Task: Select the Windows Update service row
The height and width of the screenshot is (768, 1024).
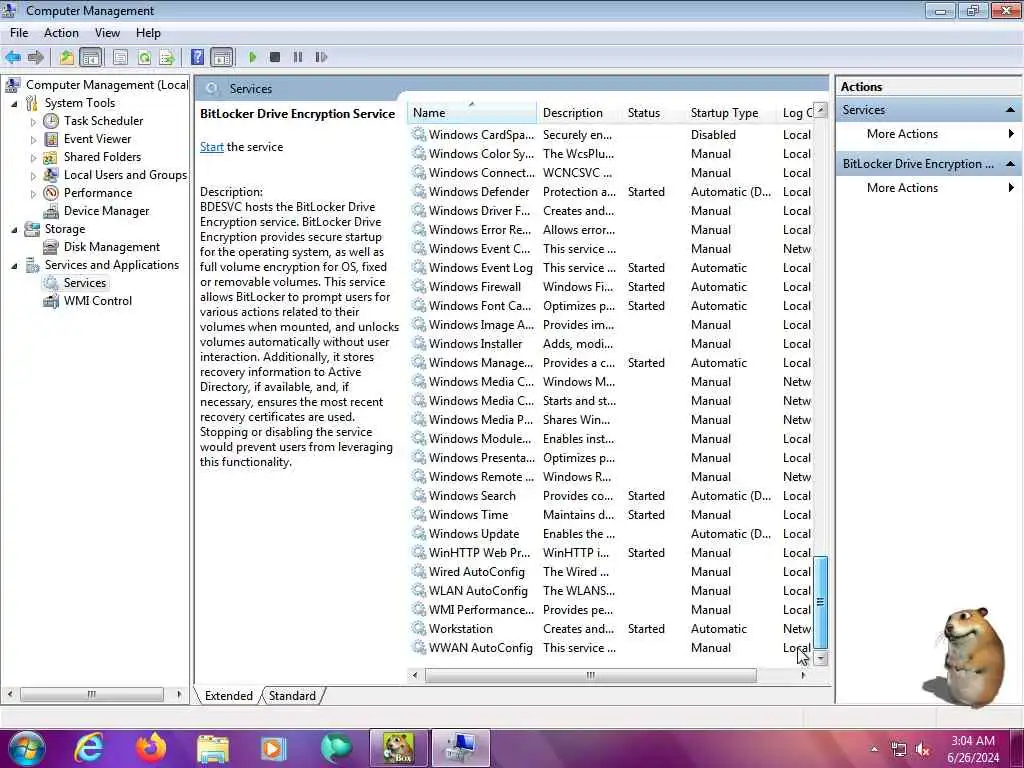Action: point(611,534)
